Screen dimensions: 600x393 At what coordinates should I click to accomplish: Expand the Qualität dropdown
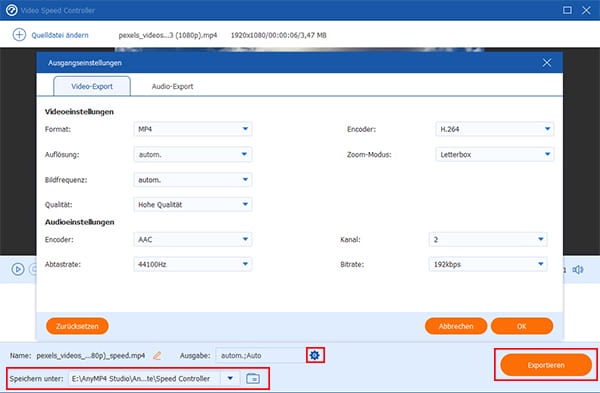(x=193, y=205)
